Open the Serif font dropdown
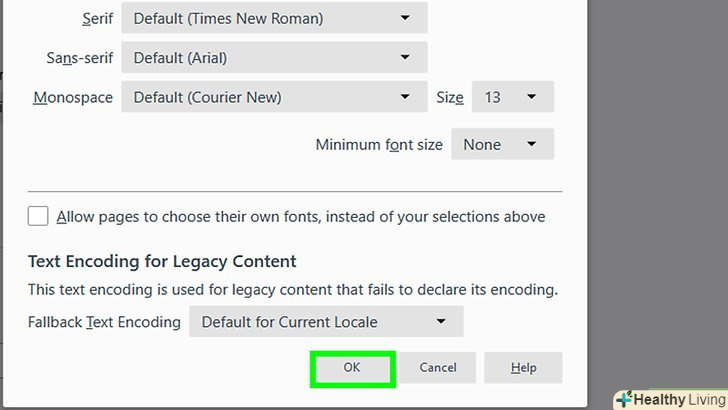 click(x=274, y=18)
